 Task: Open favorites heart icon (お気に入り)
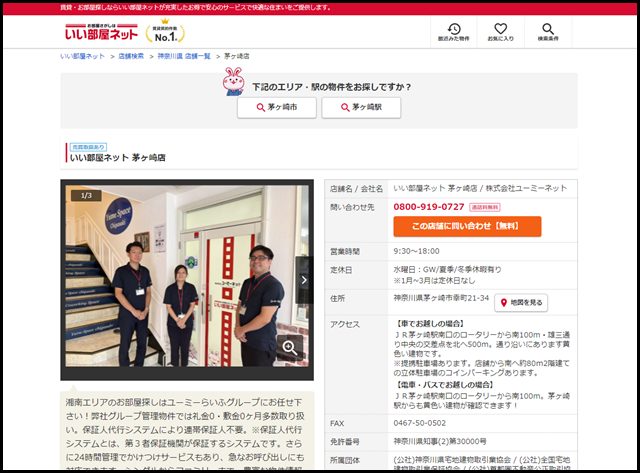coord(500,32)
